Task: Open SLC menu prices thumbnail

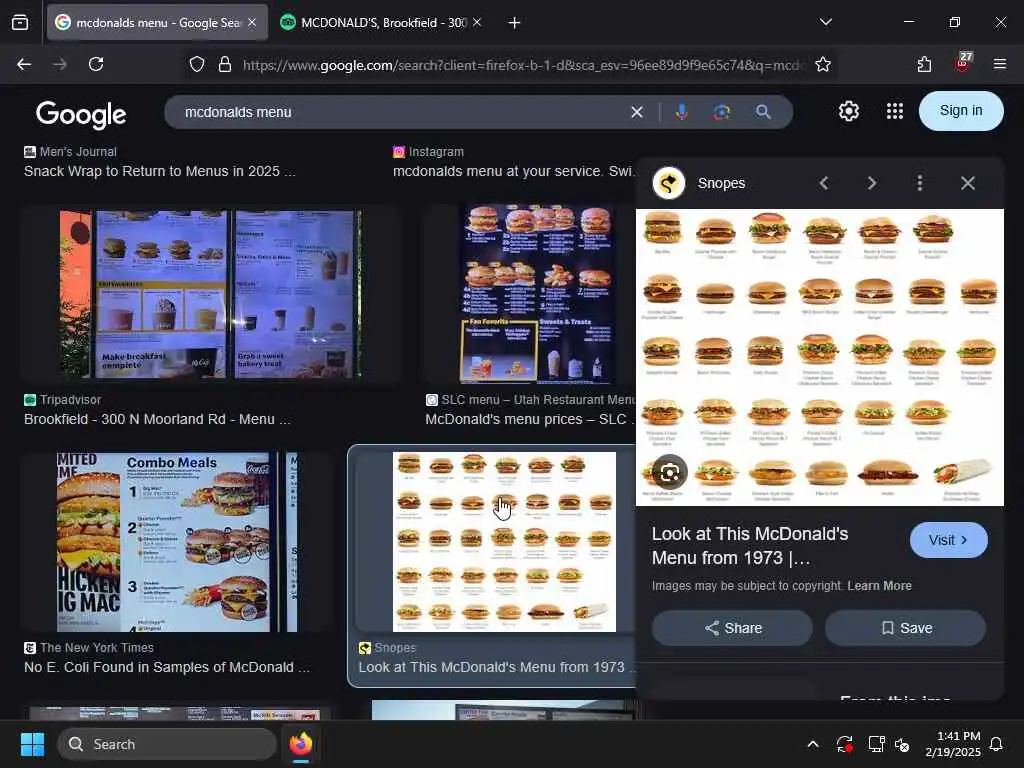Action: [537, 294]
